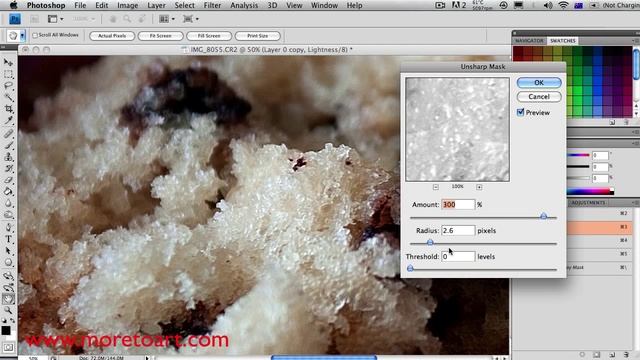Select the Healing Brush tool
The image size is (640, 360).
coord(8,134)
